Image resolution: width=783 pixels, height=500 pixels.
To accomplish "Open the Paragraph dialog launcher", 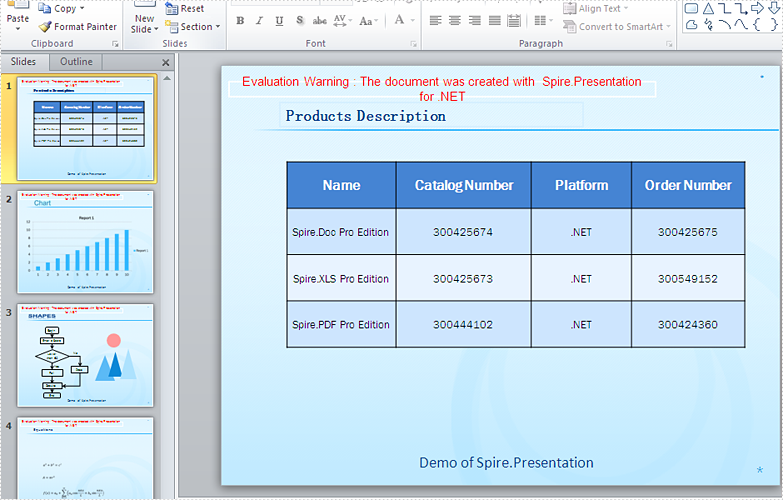I will pyautogui.click(x=669, y=44).
